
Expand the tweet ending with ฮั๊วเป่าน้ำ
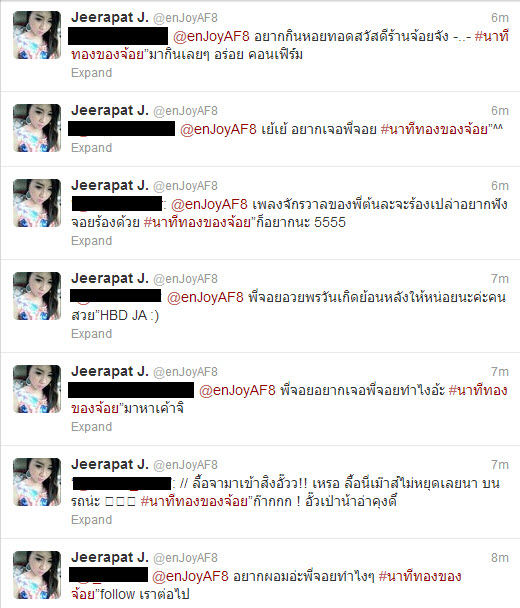coord(92,520)
